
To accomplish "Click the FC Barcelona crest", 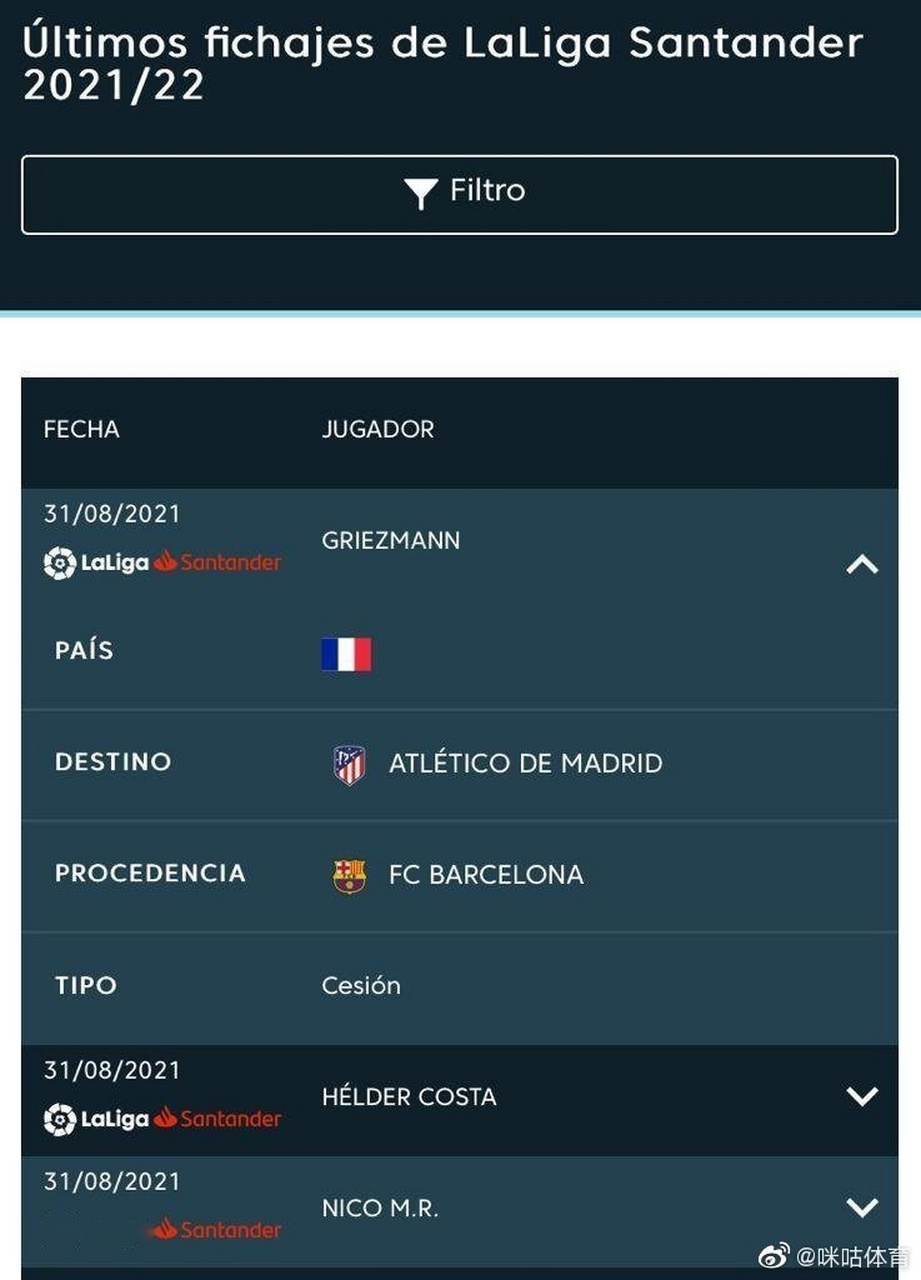I will (349, 876).
